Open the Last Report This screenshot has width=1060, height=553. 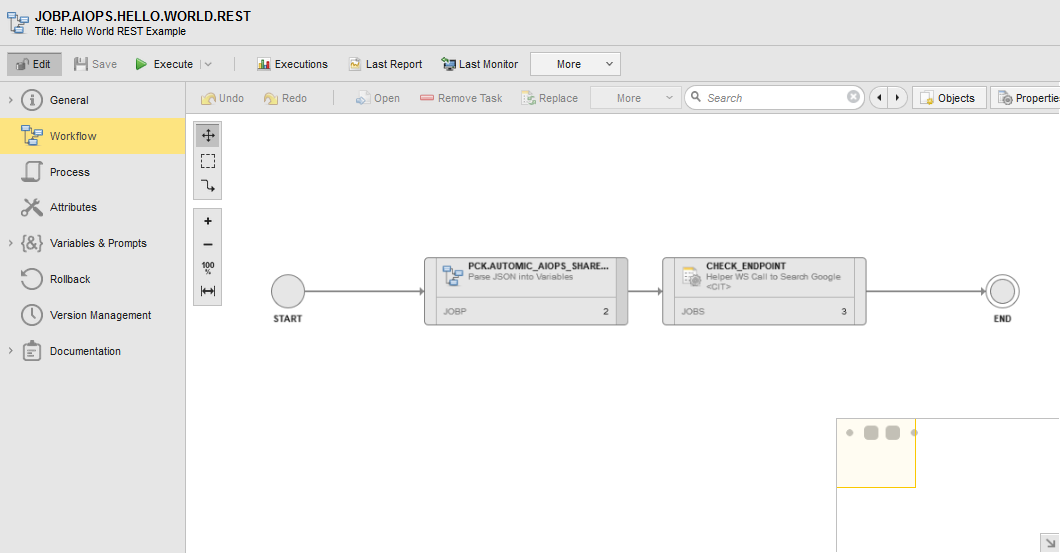[385, 64]
